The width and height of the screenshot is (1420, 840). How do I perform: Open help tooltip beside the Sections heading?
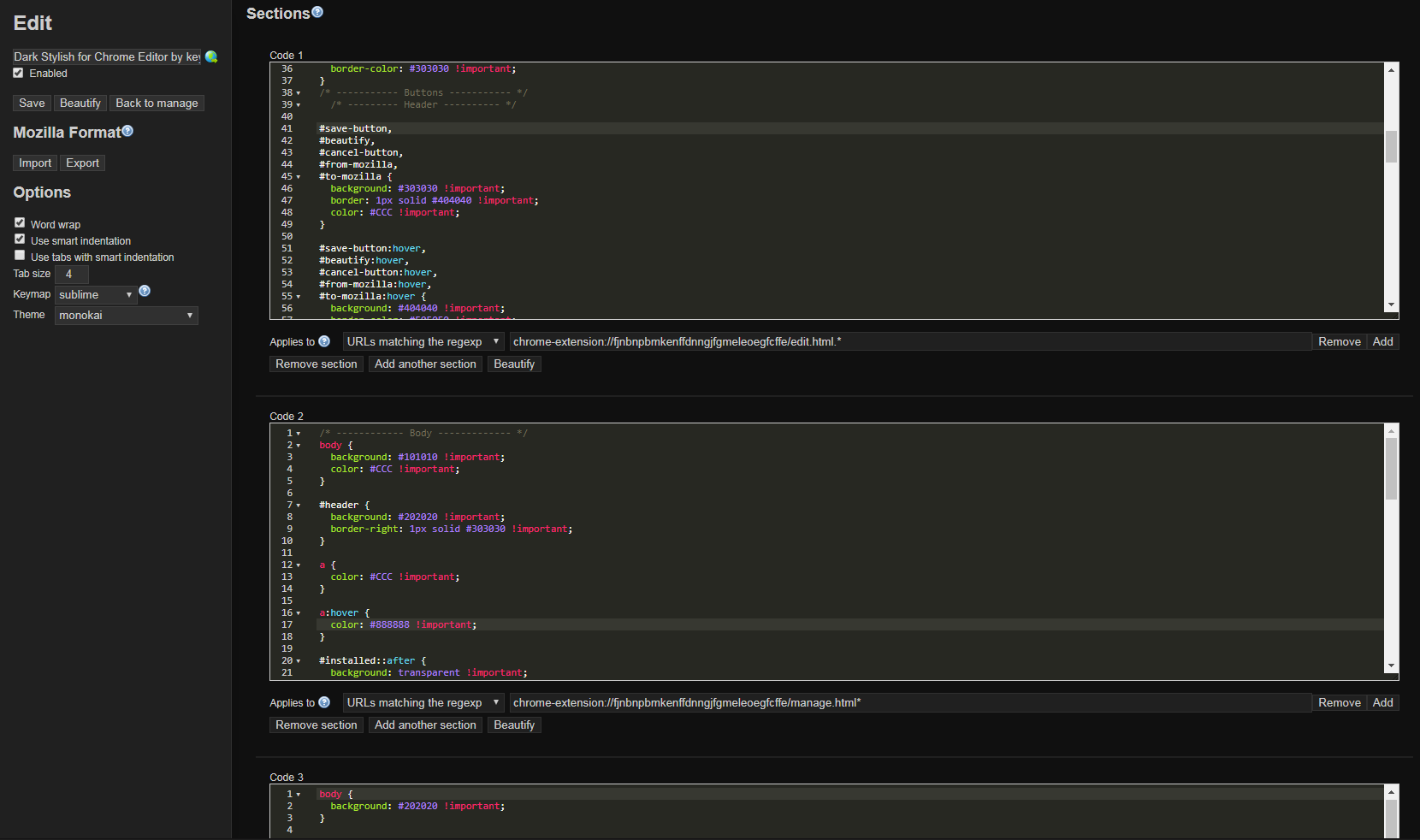click(317, 11)
